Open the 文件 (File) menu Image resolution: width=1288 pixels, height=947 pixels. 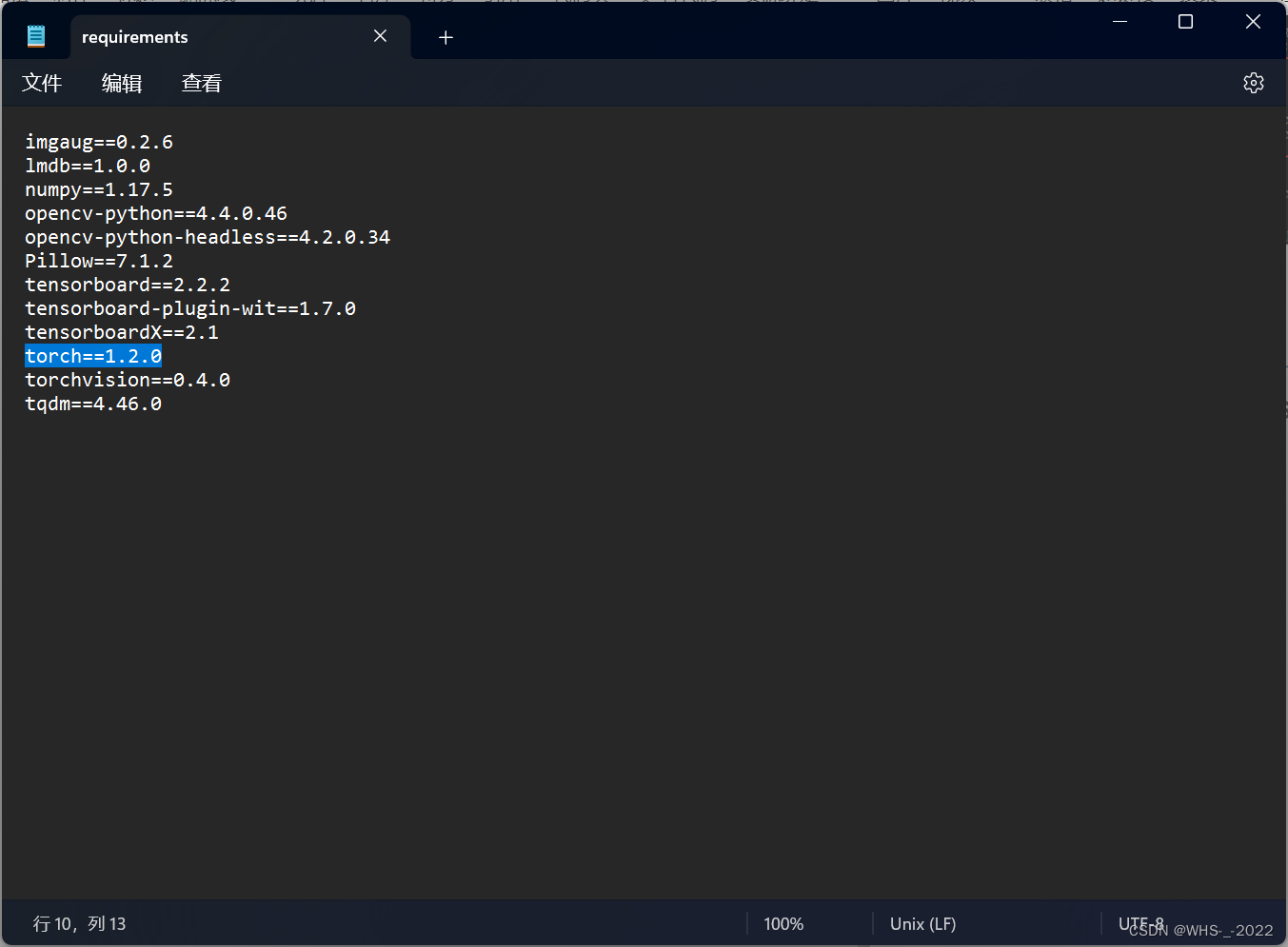click(42, 83)
